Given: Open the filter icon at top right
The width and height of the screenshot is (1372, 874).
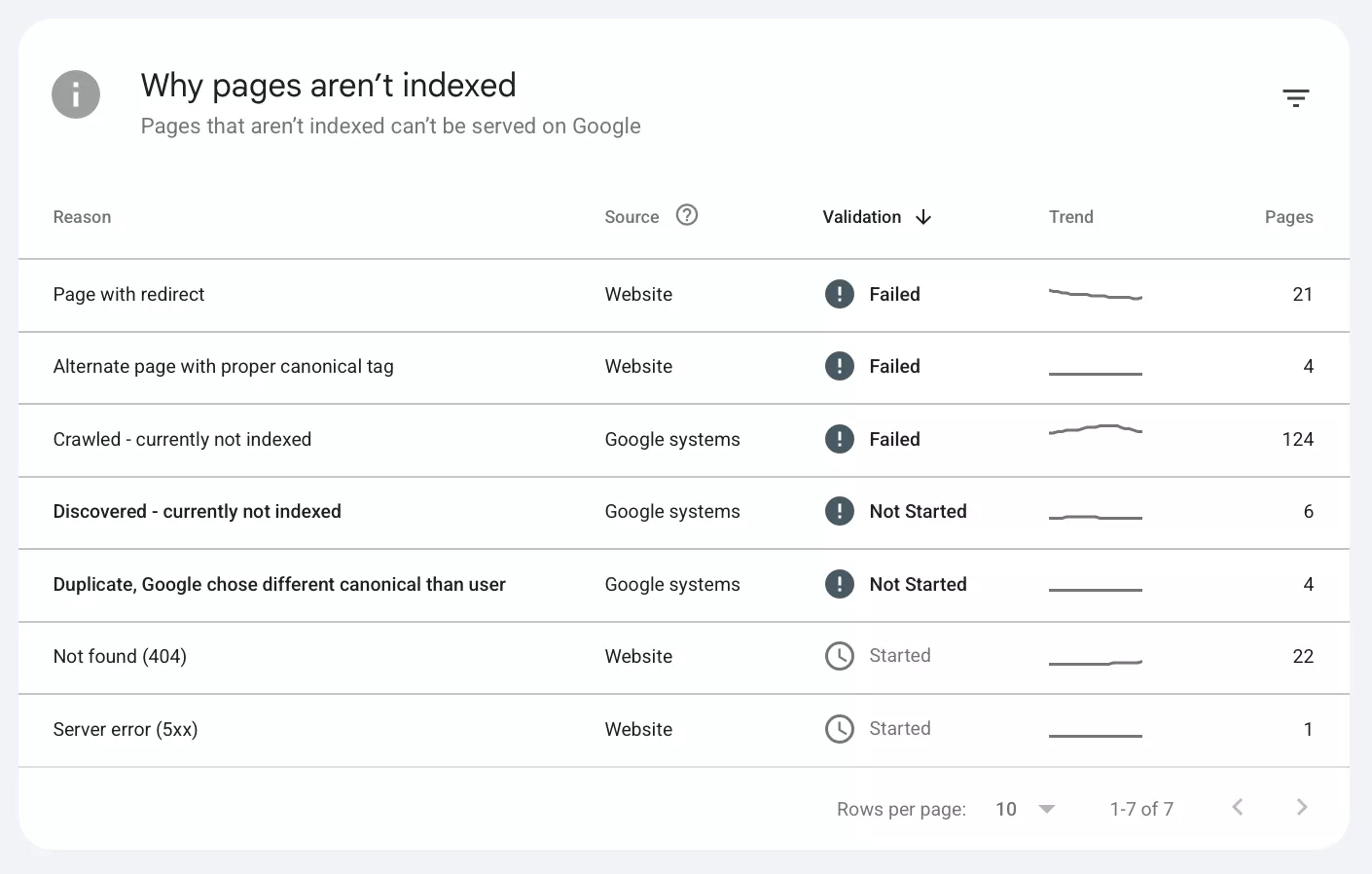Looking at the screenshot, I should coord(1295,97).
